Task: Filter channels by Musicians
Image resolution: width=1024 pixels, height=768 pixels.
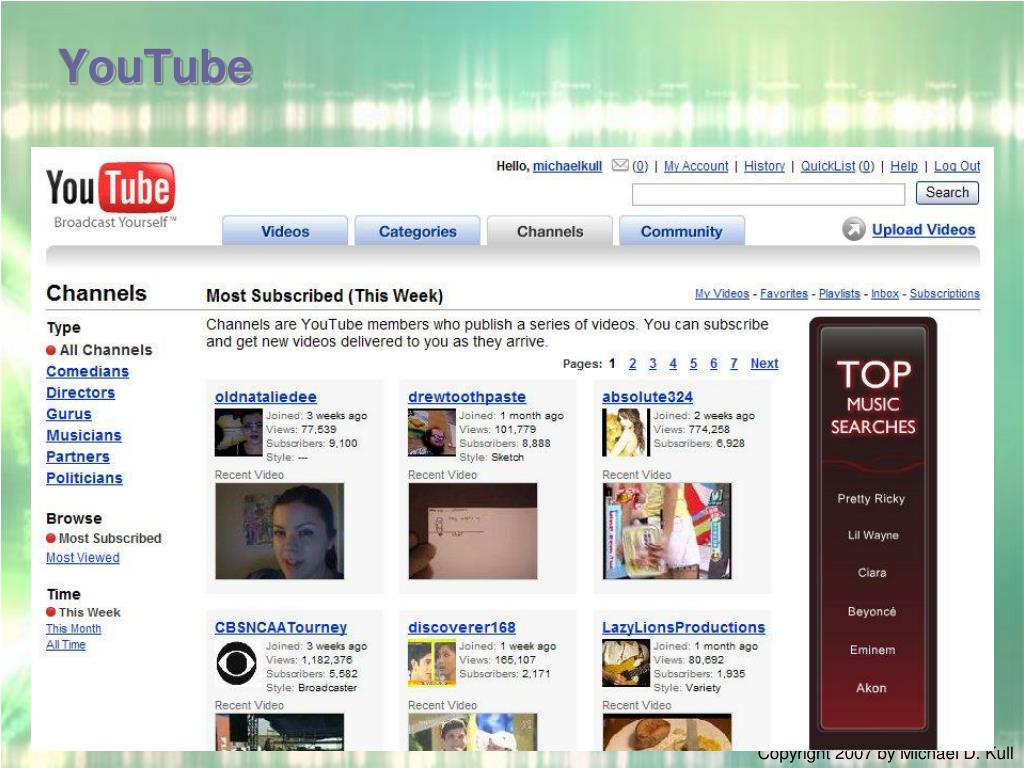Action: click(84, 436)
